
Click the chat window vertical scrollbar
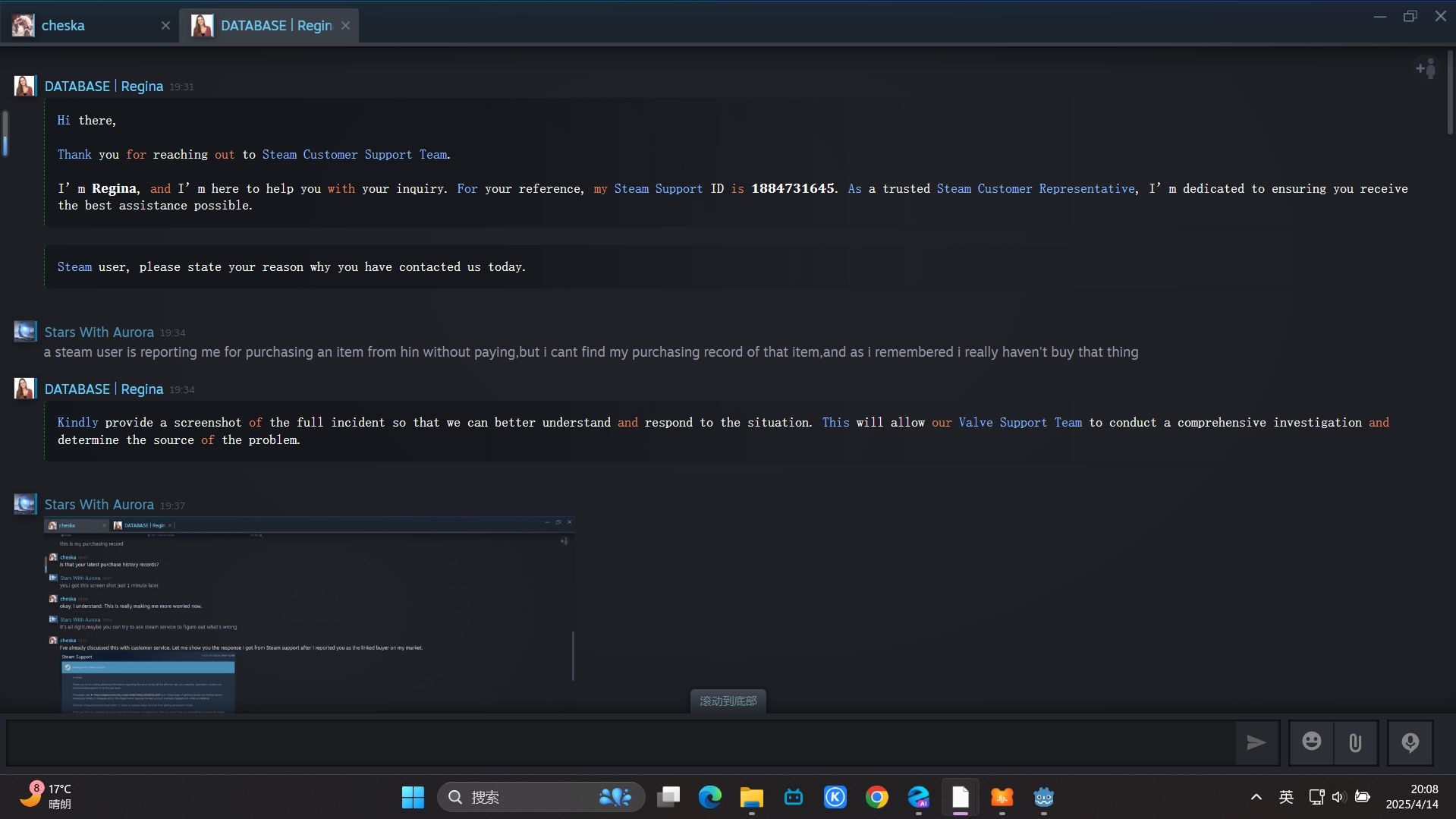tap(1450, 92)
